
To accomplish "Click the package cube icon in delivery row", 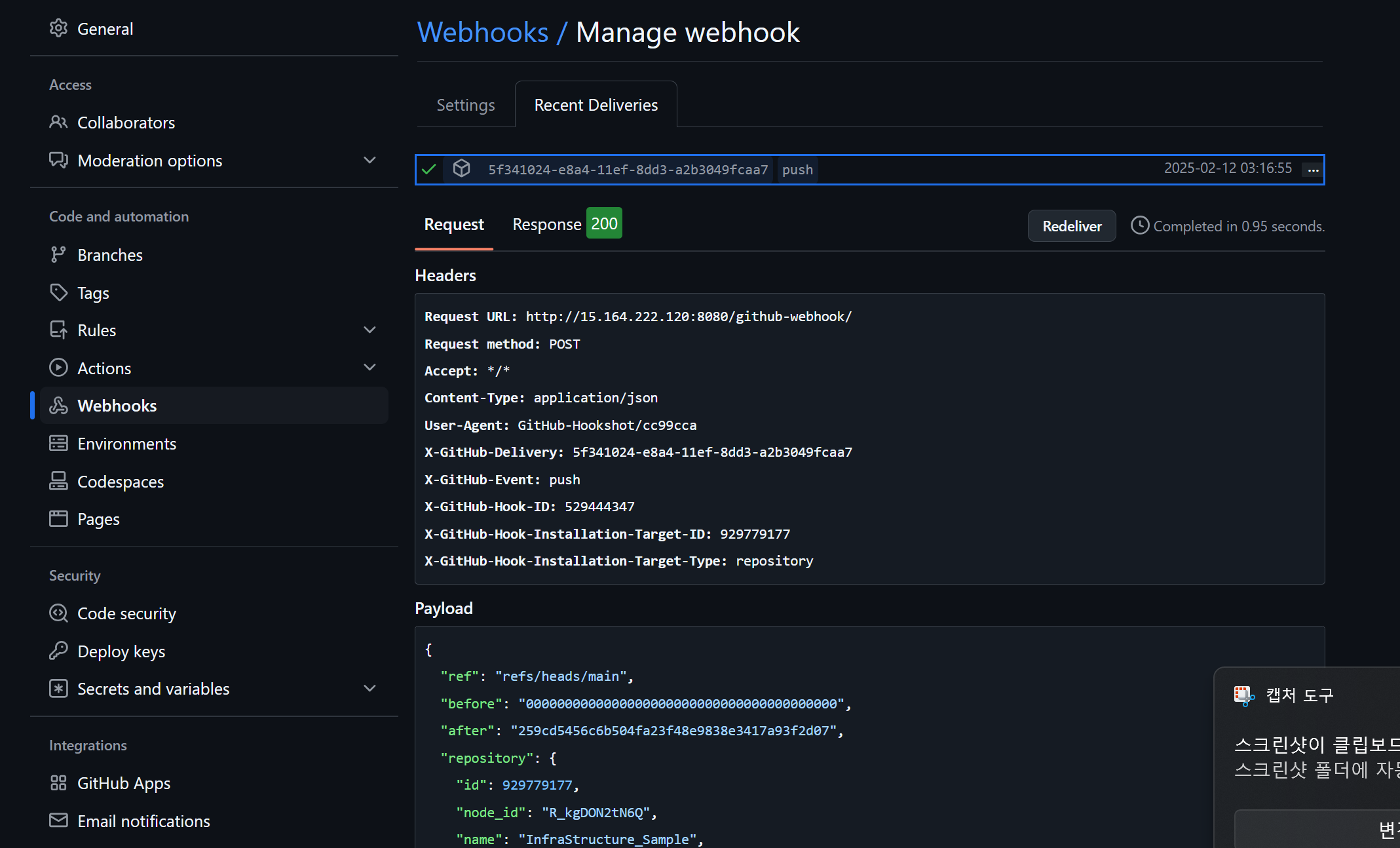I will click(461, 169).
